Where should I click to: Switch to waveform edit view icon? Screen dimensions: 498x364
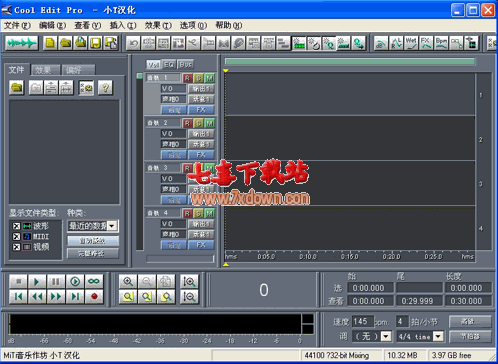[x=22, y=43]
